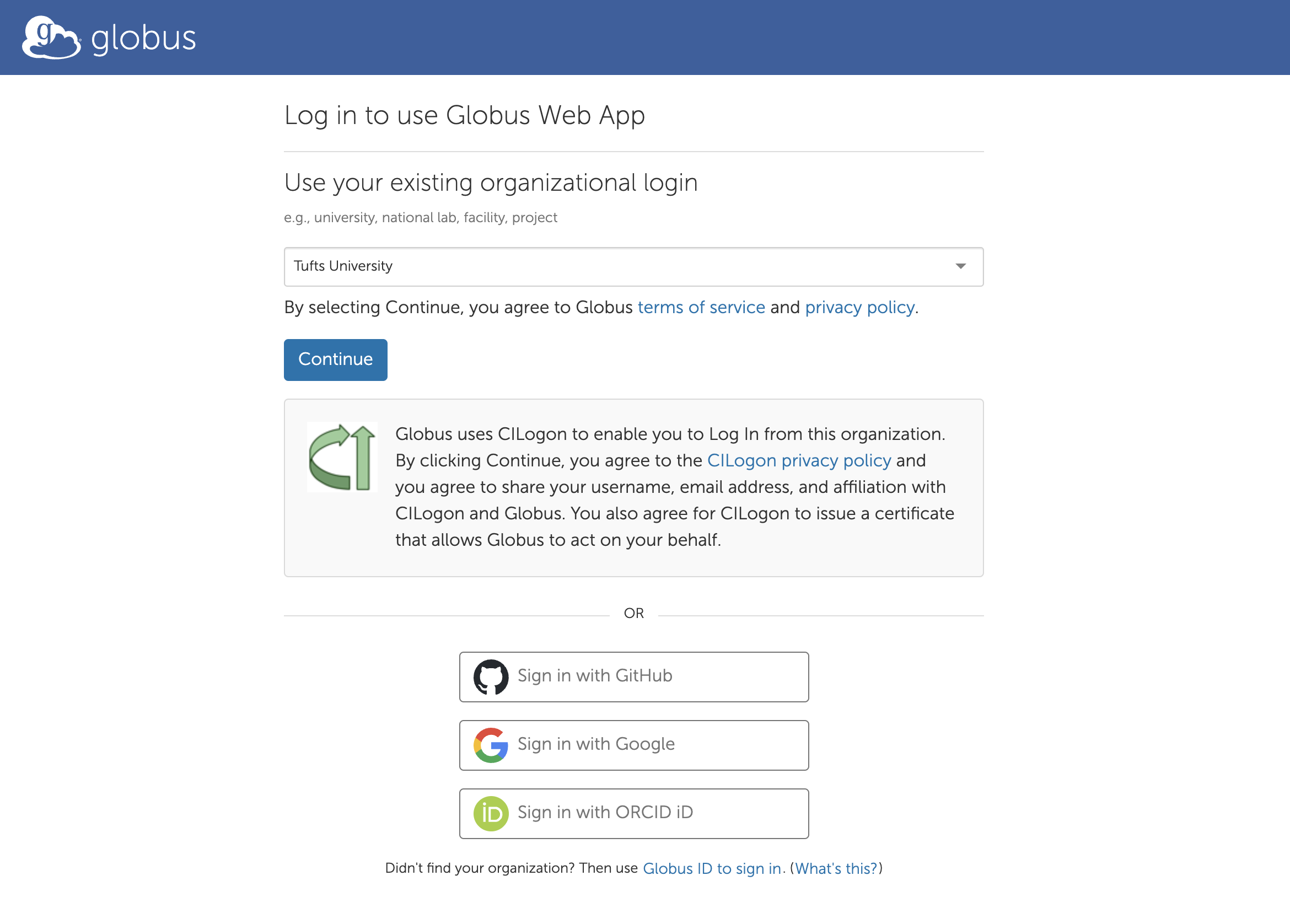The height and width of the screenshot is (924, 1290).
Task: Click the Google G icon
Action: tap(490, 745)
